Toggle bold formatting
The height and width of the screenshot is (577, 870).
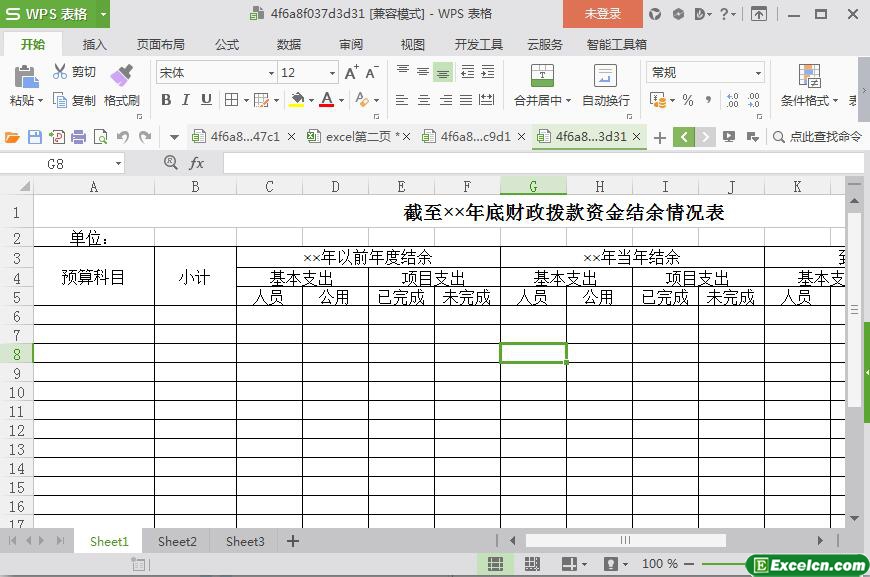pos(166,100)
